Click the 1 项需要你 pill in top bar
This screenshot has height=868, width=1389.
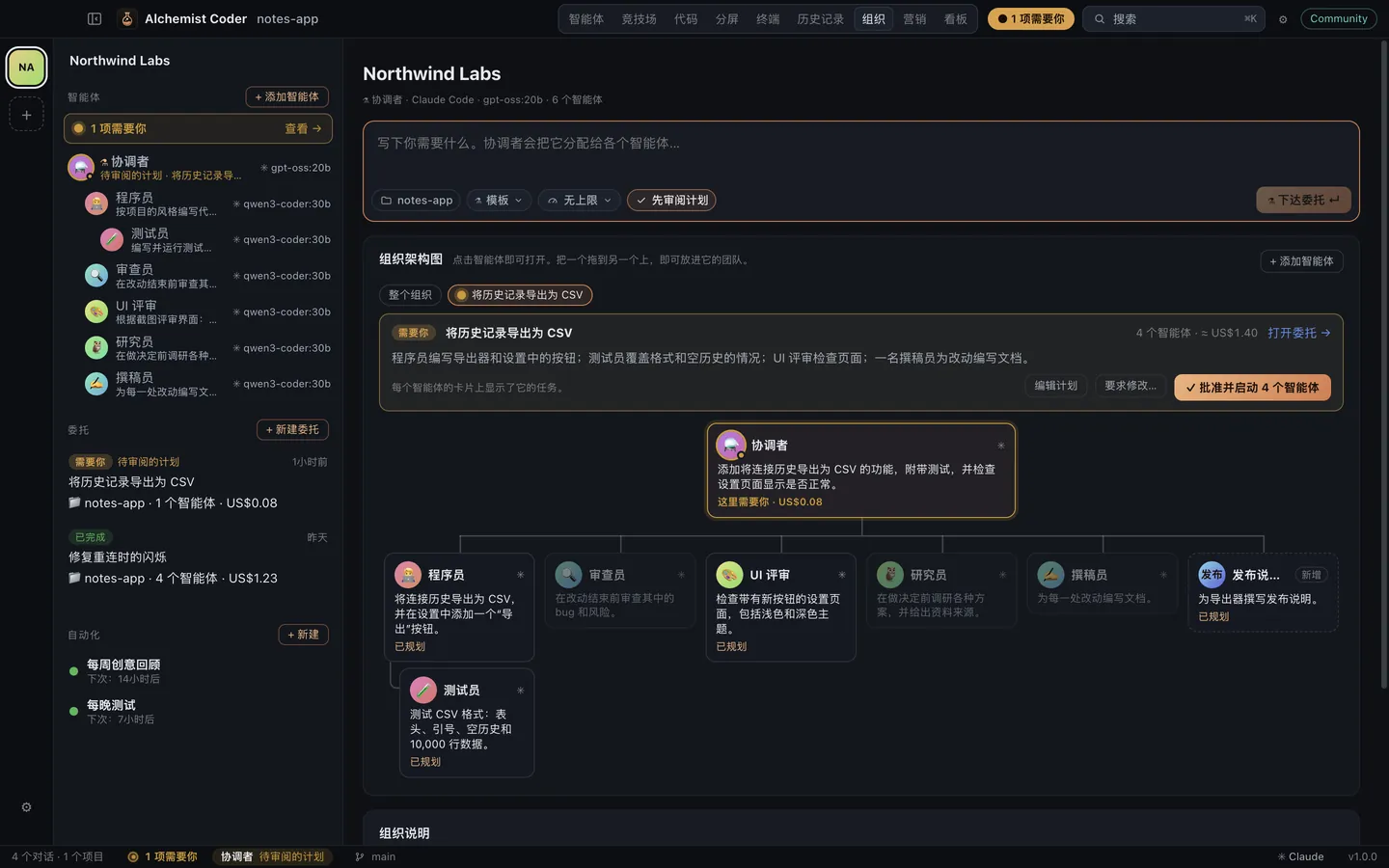pyautogui.click(x=1030, y=19)
